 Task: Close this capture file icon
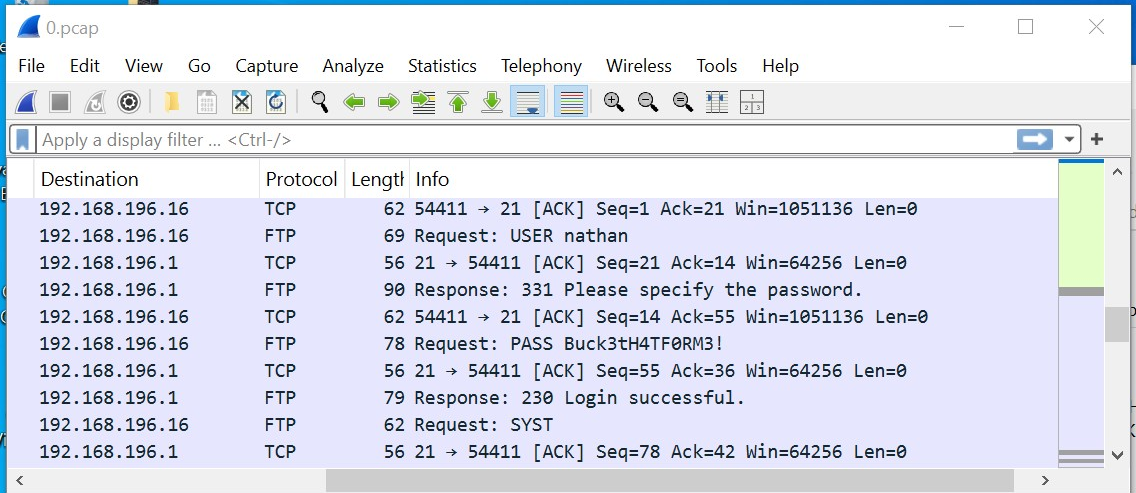(241, 102)
